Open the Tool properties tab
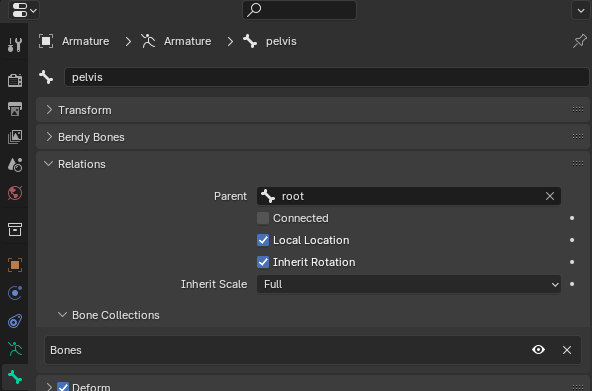 tap(15, 45)
